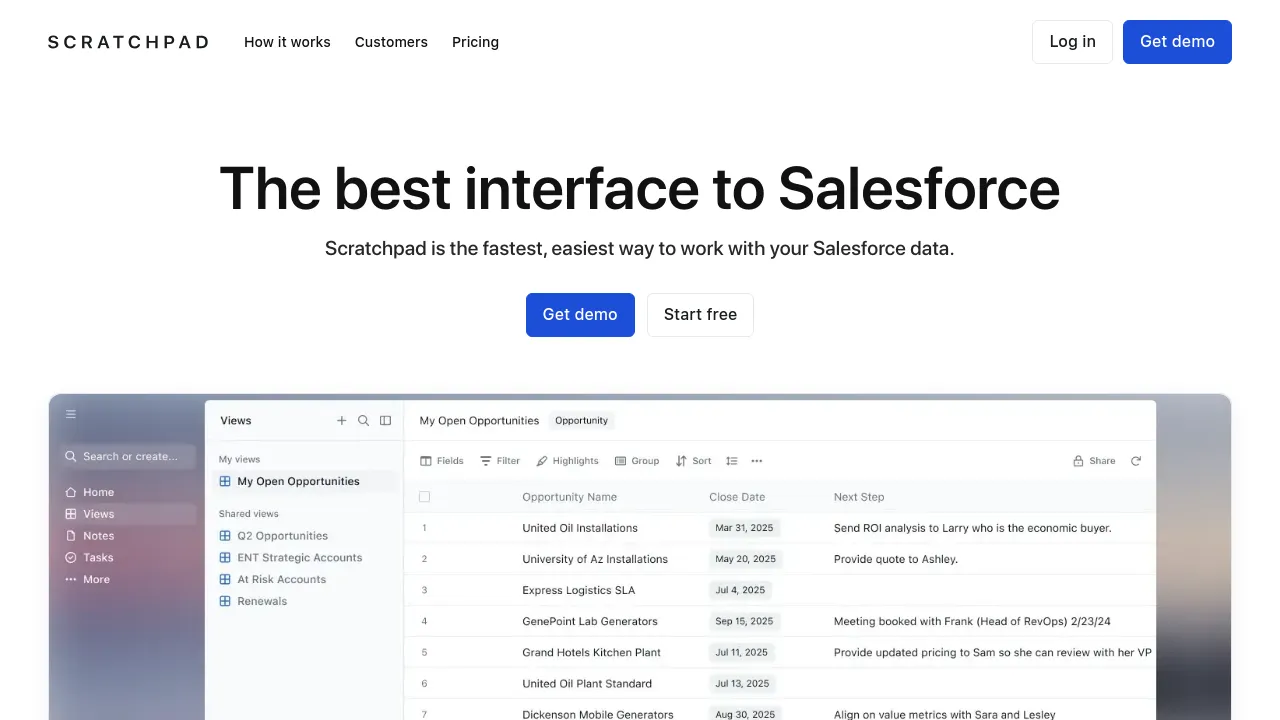Click the GenePoint Lab Generators cell
Screen dimensions: 1280x720
tap(590, 621)
